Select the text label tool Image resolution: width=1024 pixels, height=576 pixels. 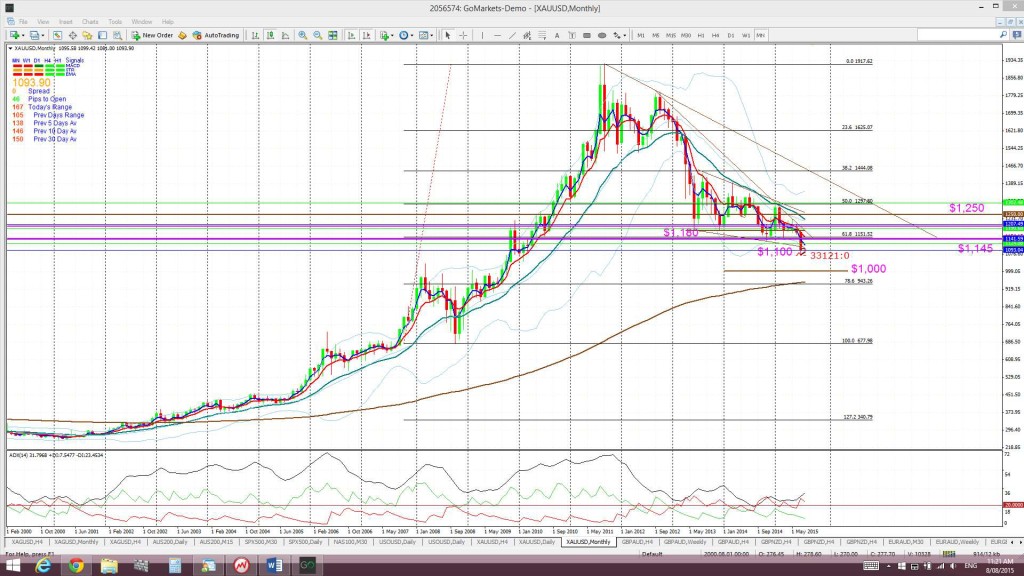pos(572,35)
